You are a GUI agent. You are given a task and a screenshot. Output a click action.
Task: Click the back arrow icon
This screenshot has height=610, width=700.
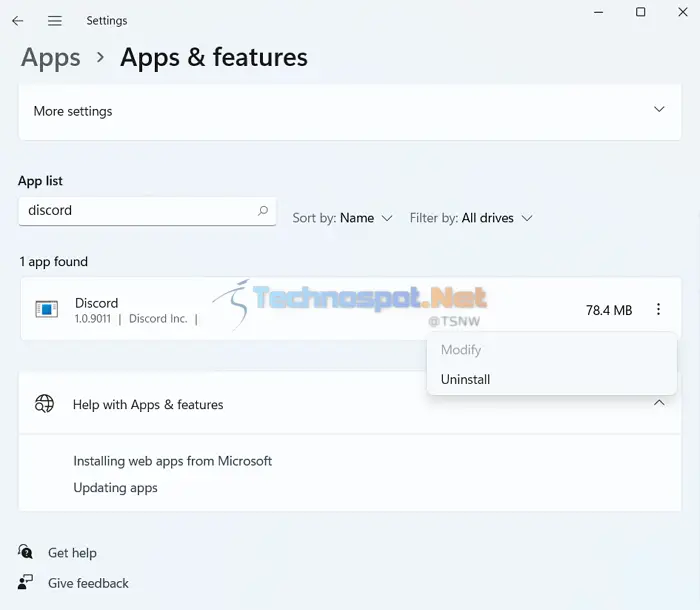[18, 21]
